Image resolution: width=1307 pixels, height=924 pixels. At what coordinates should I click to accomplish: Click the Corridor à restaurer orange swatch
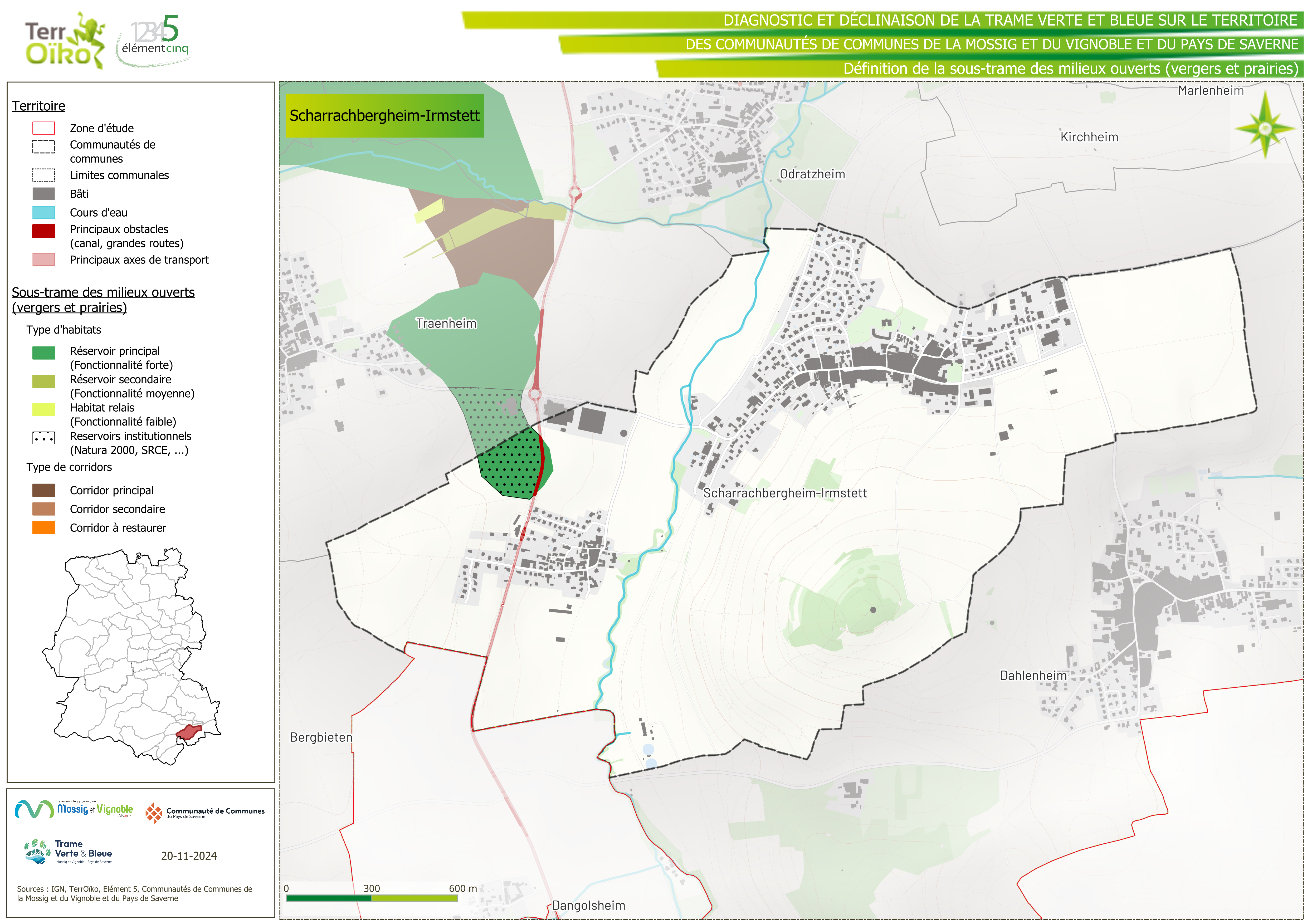tap(44, 528)
